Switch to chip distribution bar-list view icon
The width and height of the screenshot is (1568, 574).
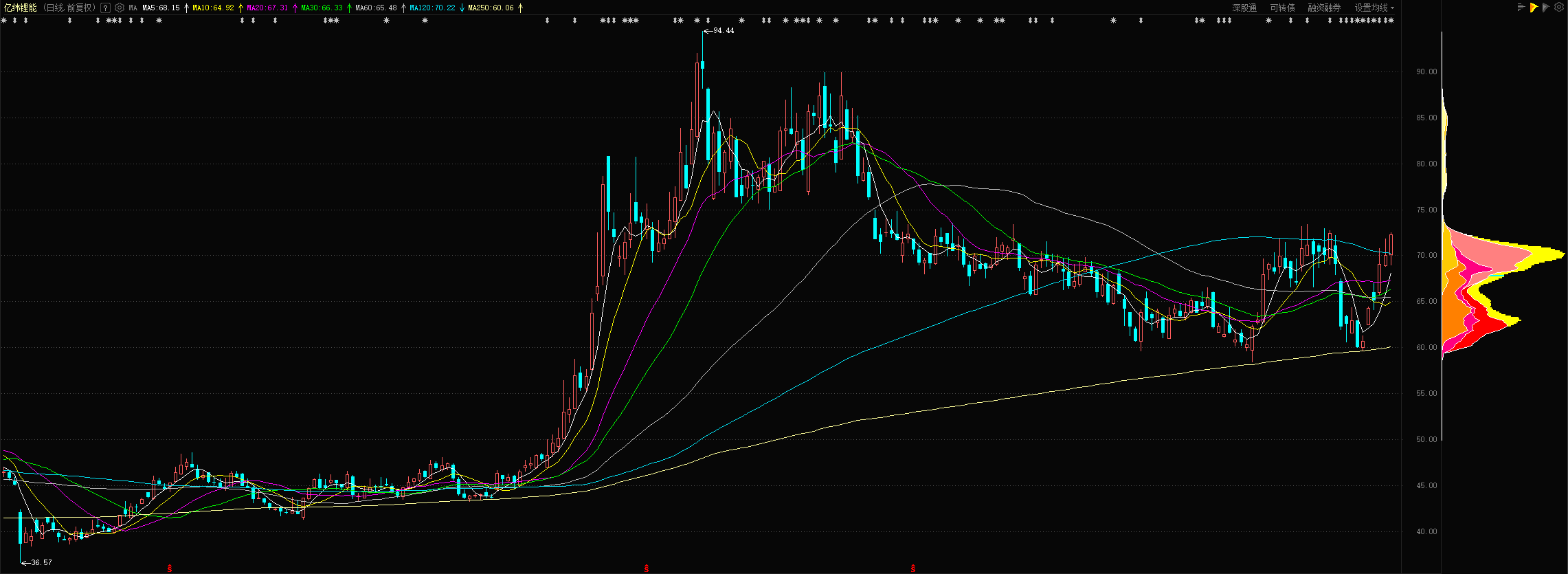click(x=1521, y=8)
